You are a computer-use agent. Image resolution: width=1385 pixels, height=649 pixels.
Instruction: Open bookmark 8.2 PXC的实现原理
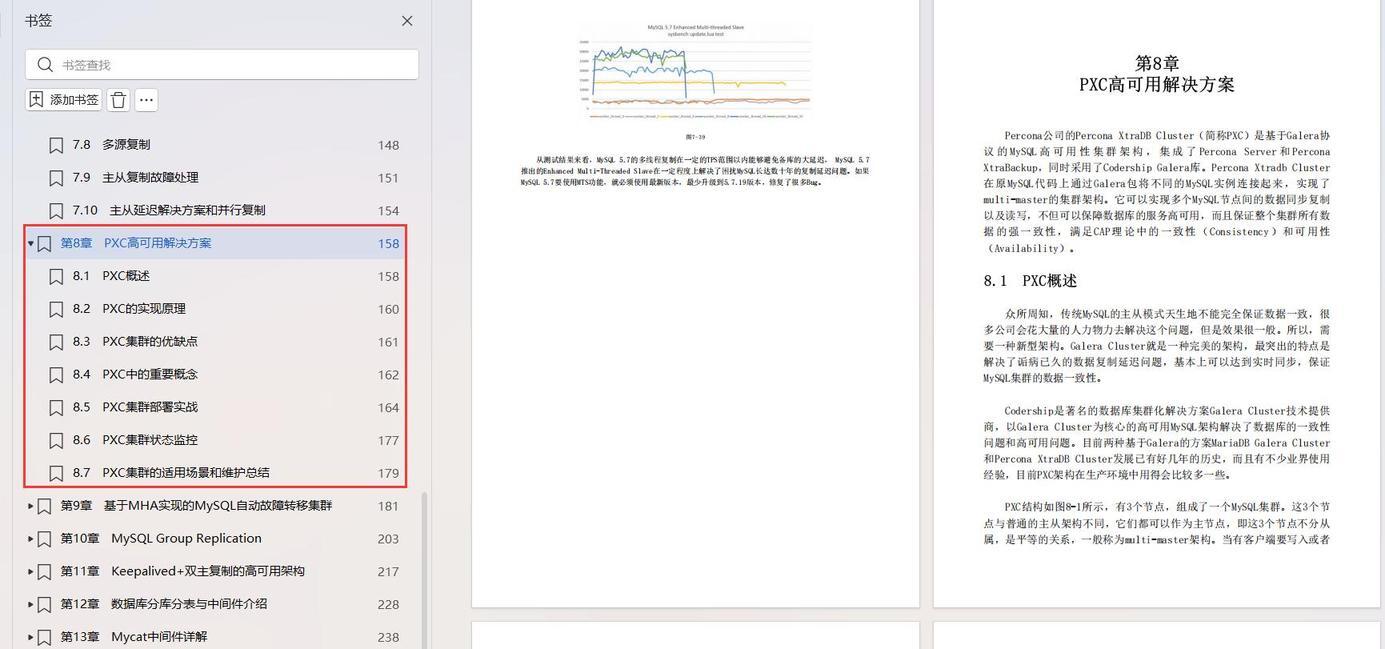[x=129, y=309]
